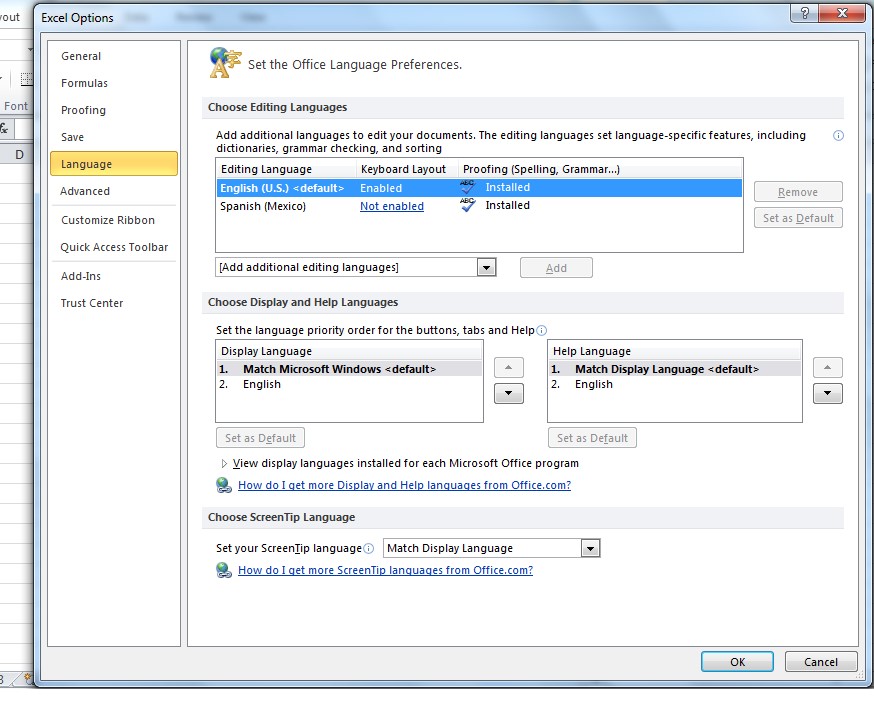Click the proofing checkmark icon in Spanish row
The image size is (874, 712).
coord(468,205)
